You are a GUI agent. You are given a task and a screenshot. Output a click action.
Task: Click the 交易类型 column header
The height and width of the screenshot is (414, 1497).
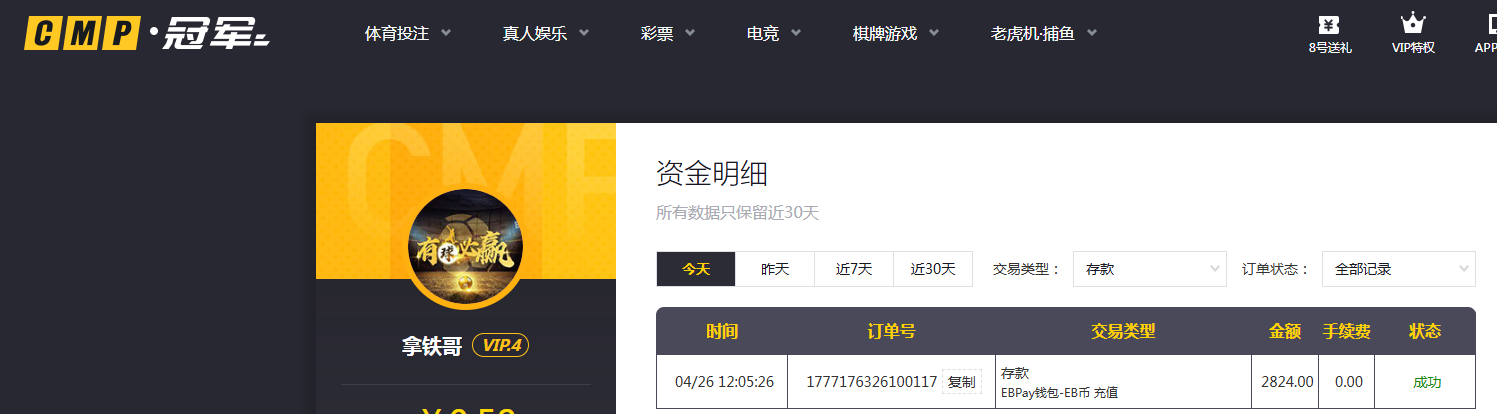tap(1123, 331)
